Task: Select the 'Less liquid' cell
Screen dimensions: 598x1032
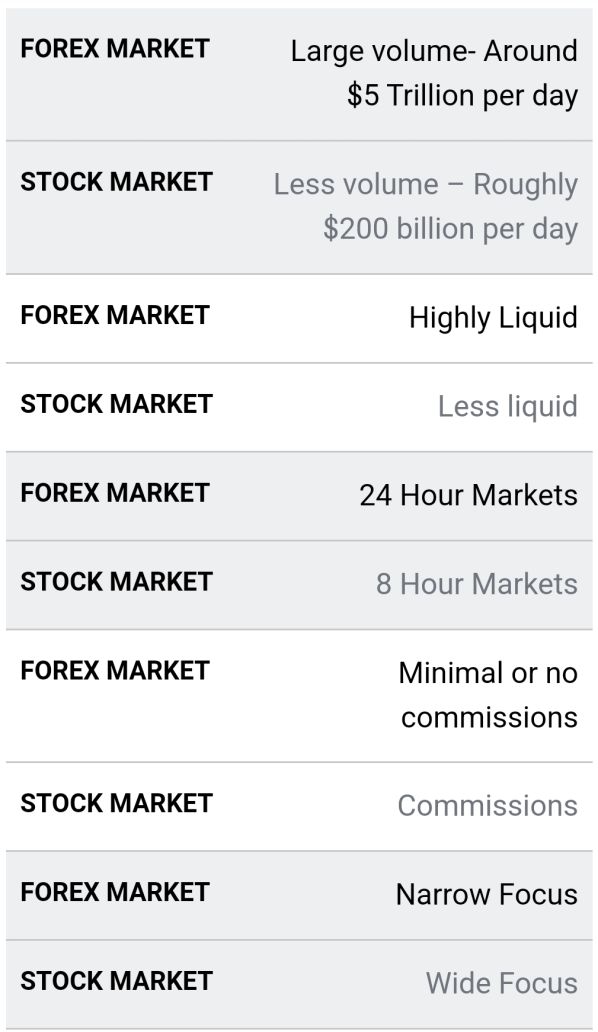Action: point(508,407)
